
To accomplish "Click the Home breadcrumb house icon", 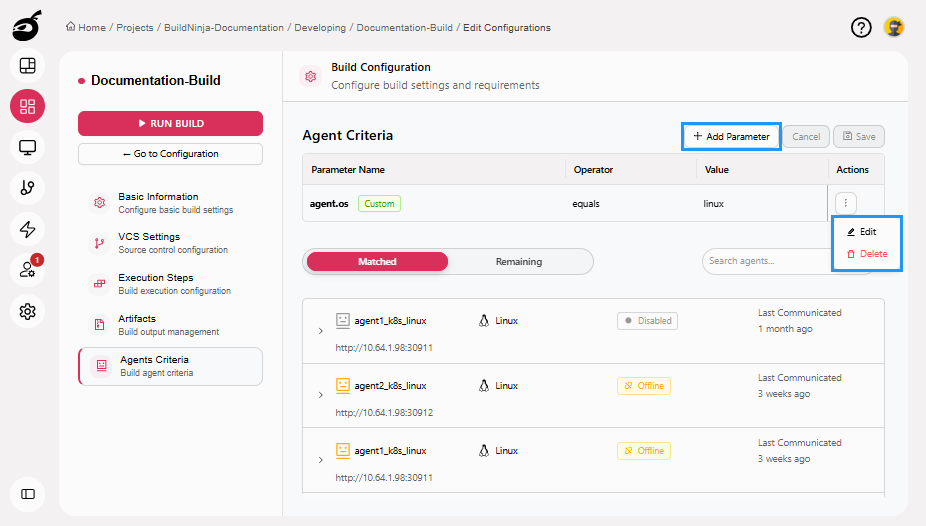I will point(71,27).
